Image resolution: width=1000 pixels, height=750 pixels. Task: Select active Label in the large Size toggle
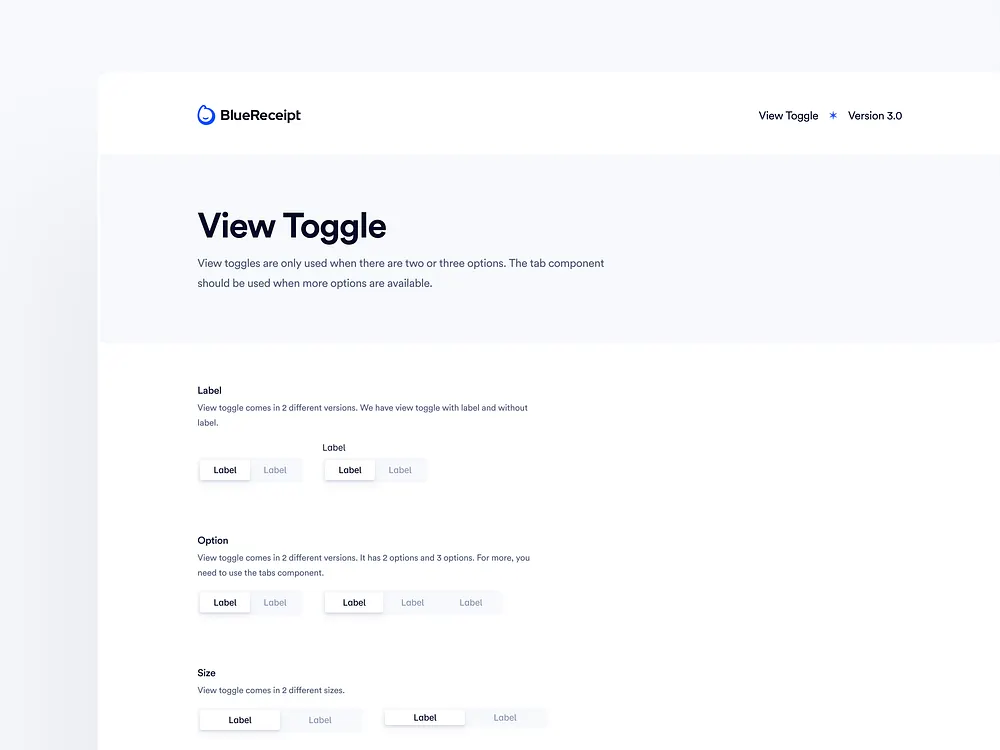click(x=239, y=719)
